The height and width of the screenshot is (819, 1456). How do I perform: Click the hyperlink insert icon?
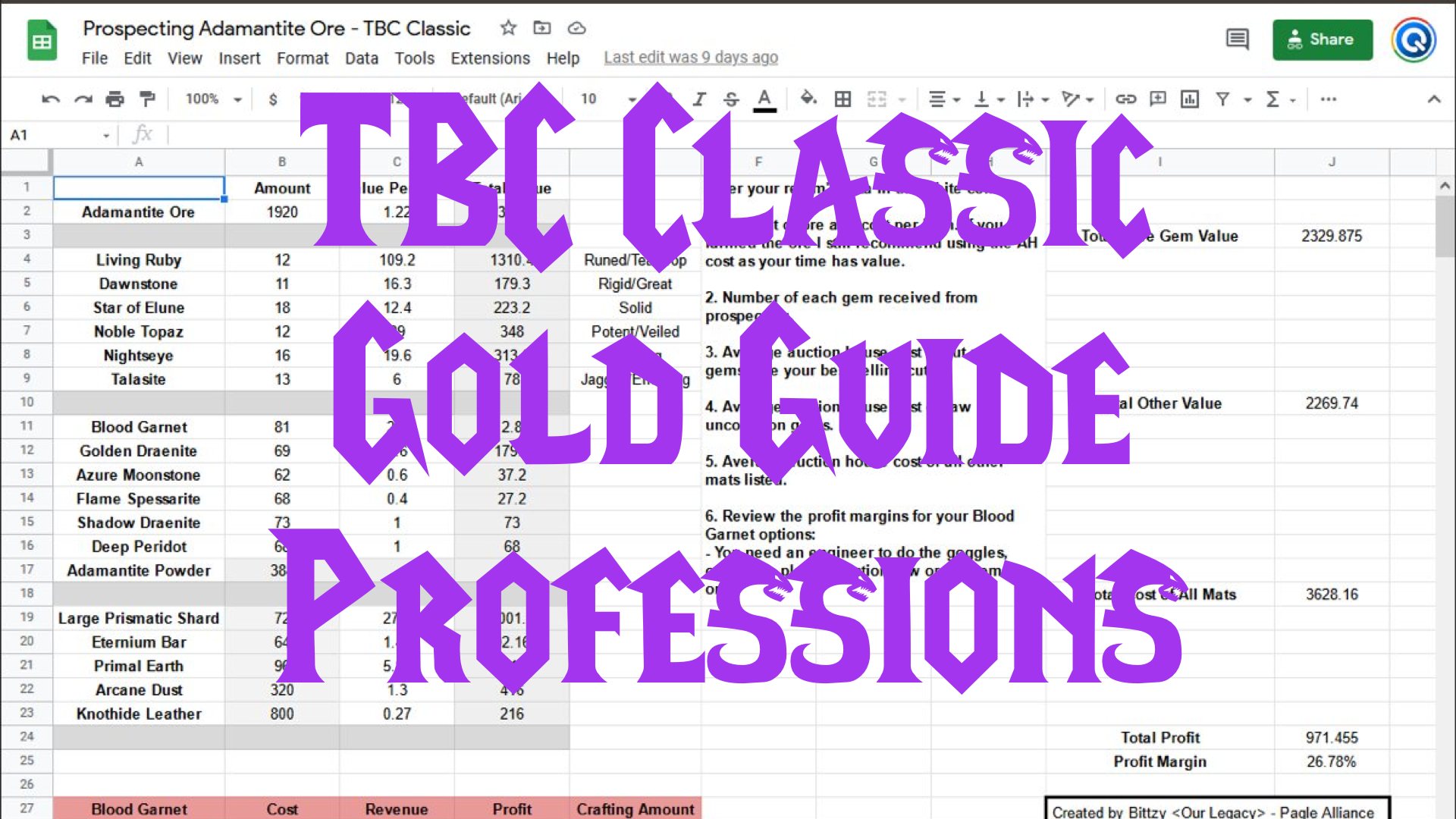[x=1123, y=99]
